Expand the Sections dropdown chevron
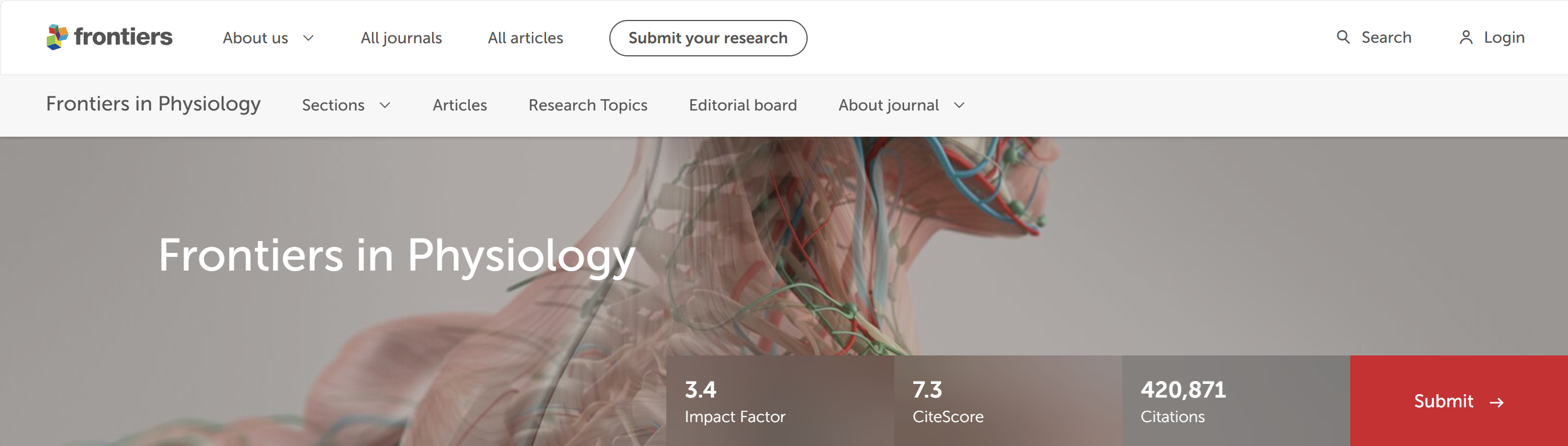This screenshot has width=1568, height=446. [385, 105]
